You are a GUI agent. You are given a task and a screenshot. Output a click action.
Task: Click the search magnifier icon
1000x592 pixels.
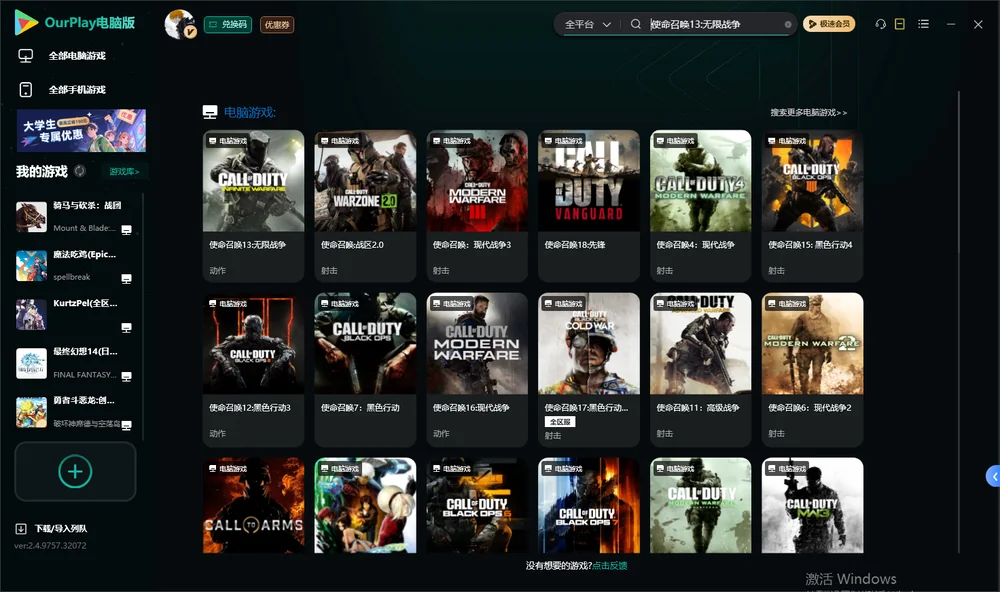pyautogui.click(x=635, y=24)
